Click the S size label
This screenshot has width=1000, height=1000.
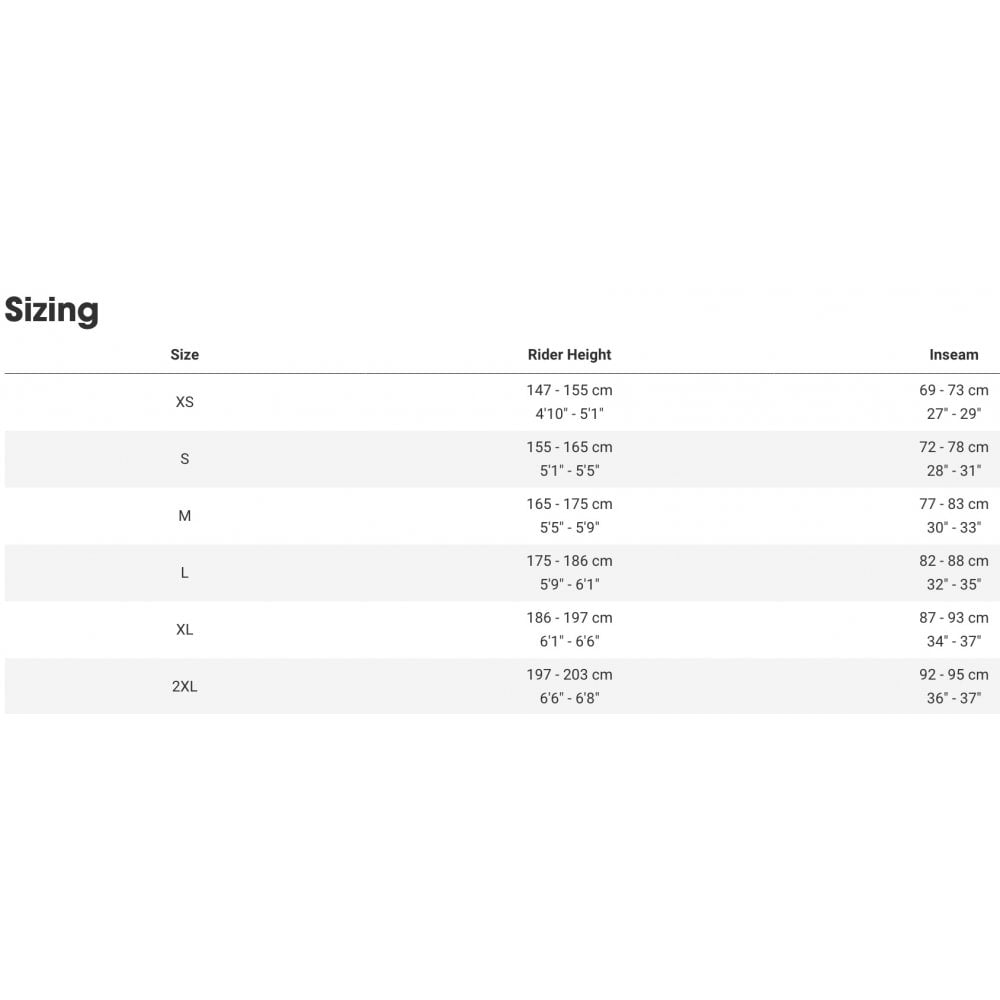pyautogui.click(x=185, y=459)
